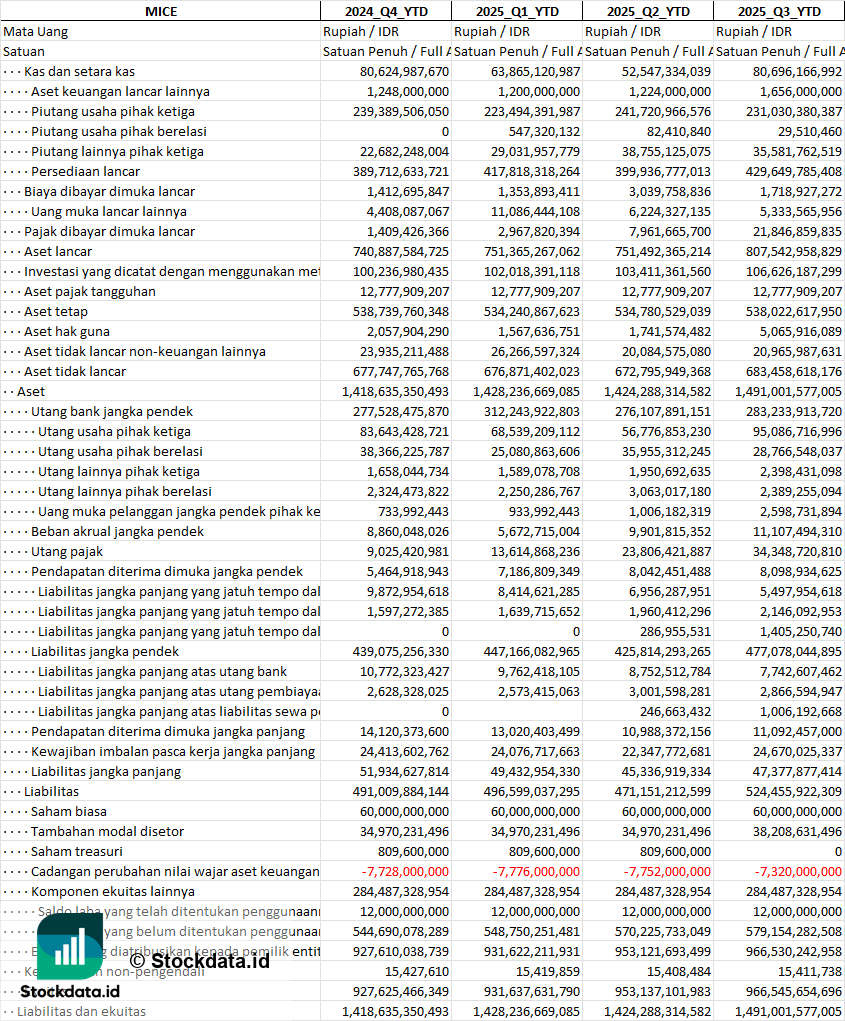Select Kas dan setara kas row label

click(x=79, y=72)
